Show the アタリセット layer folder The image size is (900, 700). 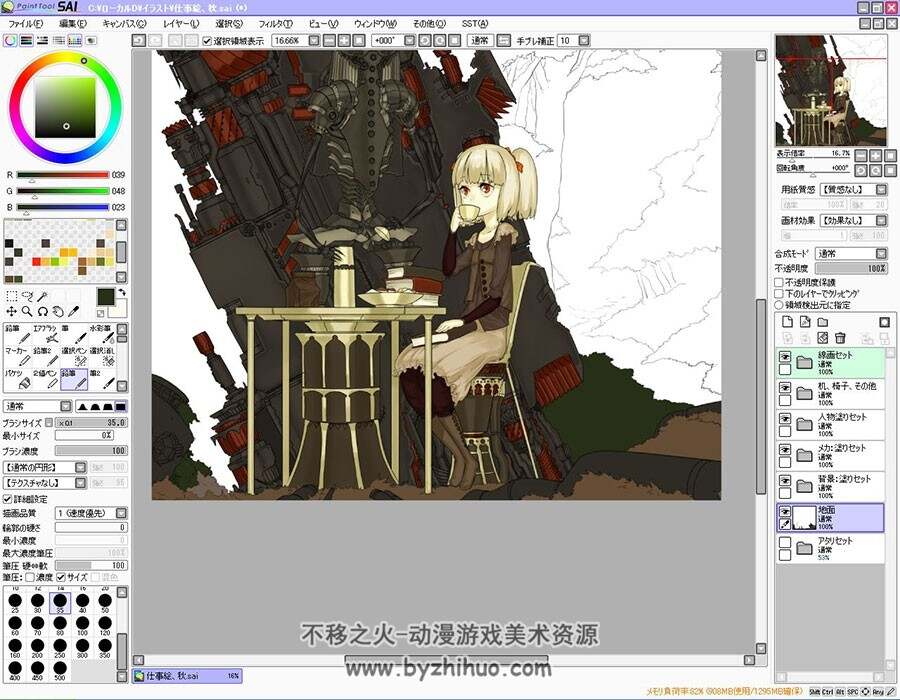click(785, 542)
